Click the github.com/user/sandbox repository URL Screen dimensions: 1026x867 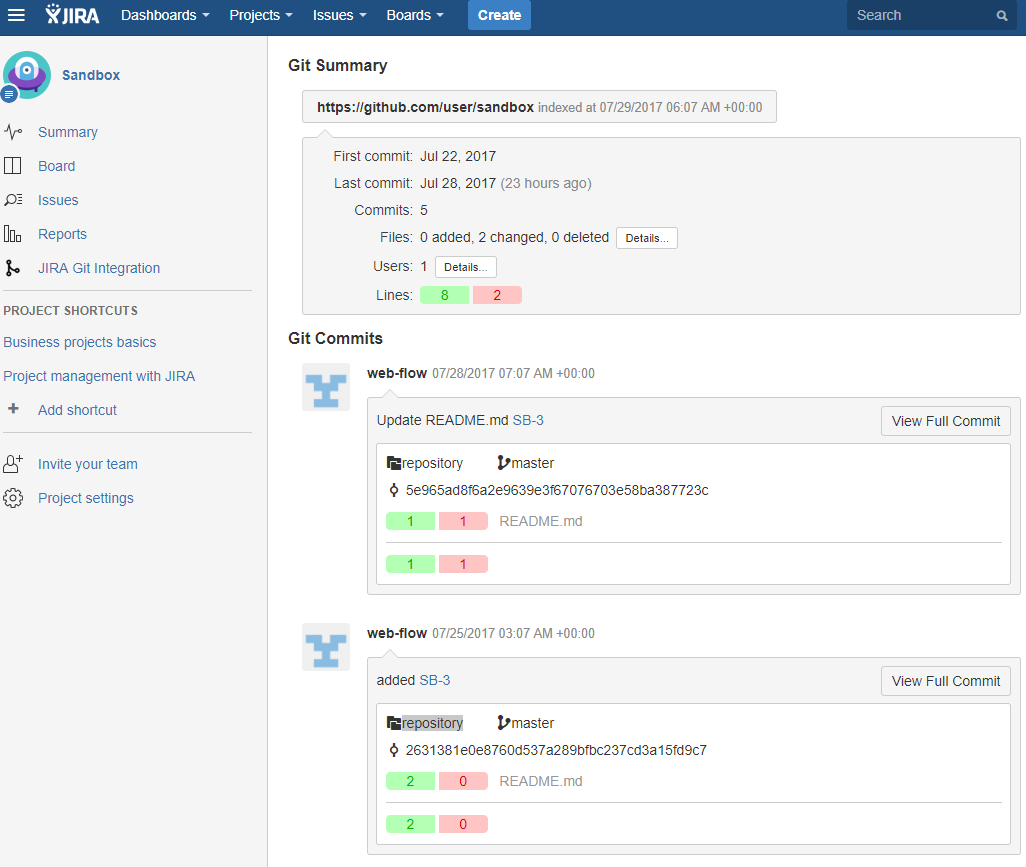(x=425, y=107)
